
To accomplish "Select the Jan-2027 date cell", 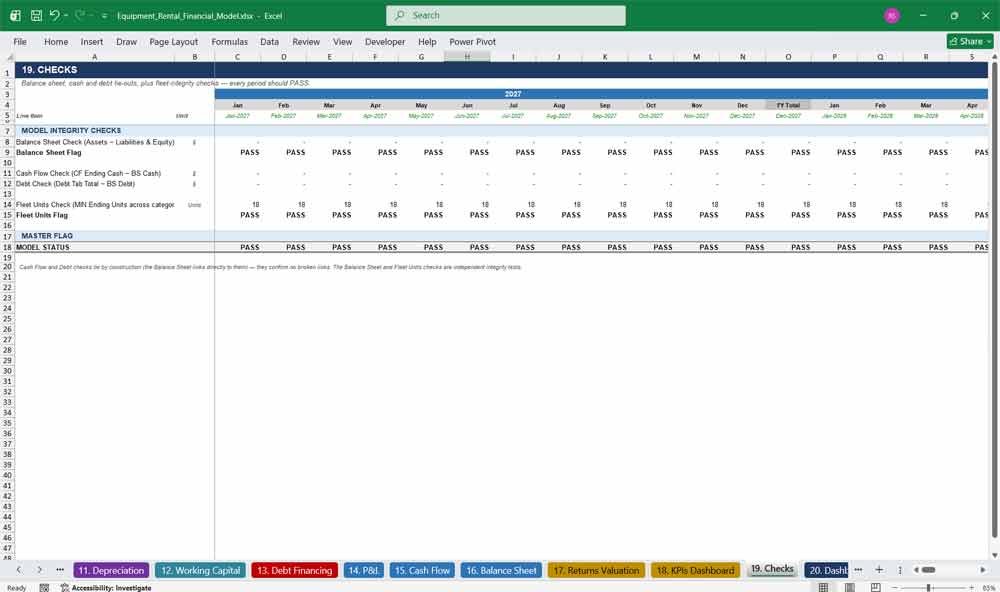I will (x=237, y=116).
